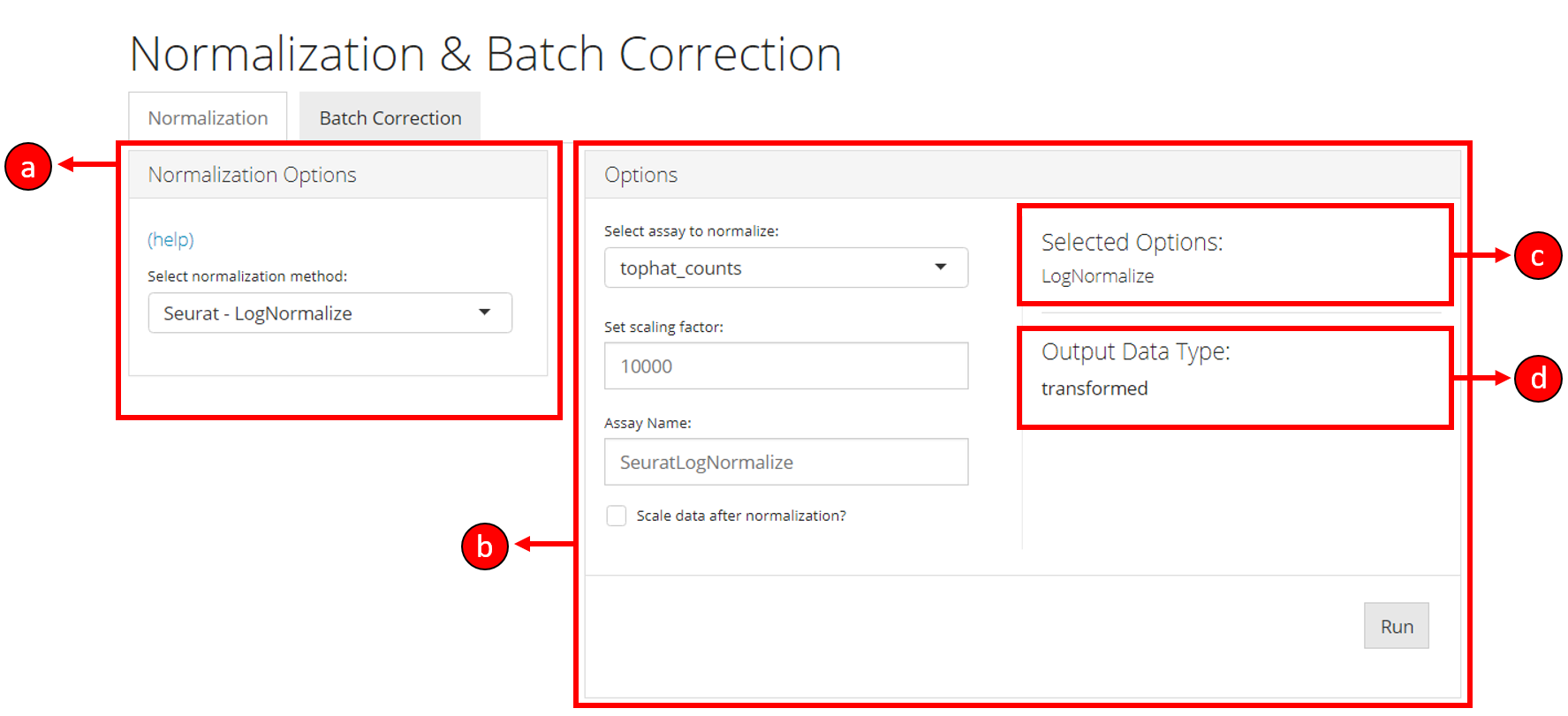This screenshot has width=1568, height=716.
Task: Click the LogNormalize selected option text
Action: pyautogui.click(x=1097, y=276)
